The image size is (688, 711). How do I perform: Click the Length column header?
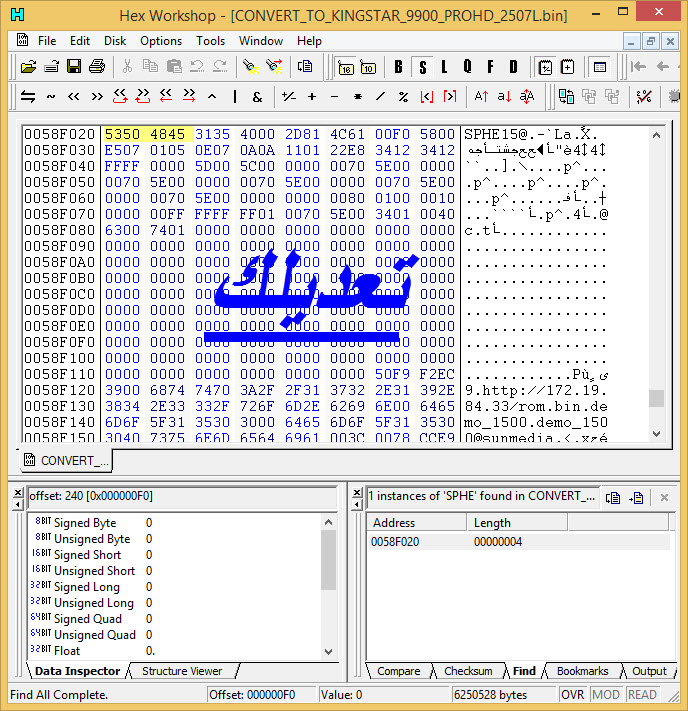[517, 523]
